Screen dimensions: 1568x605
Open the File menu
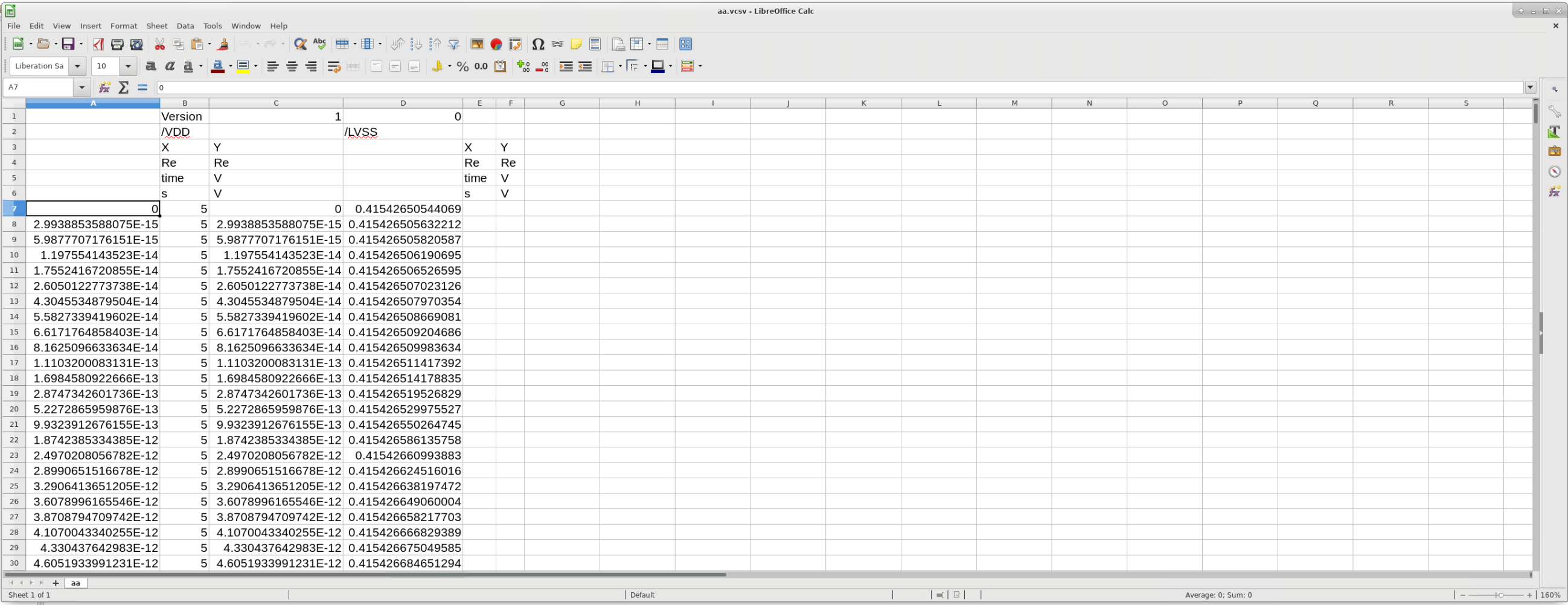(x=13, y=25)
